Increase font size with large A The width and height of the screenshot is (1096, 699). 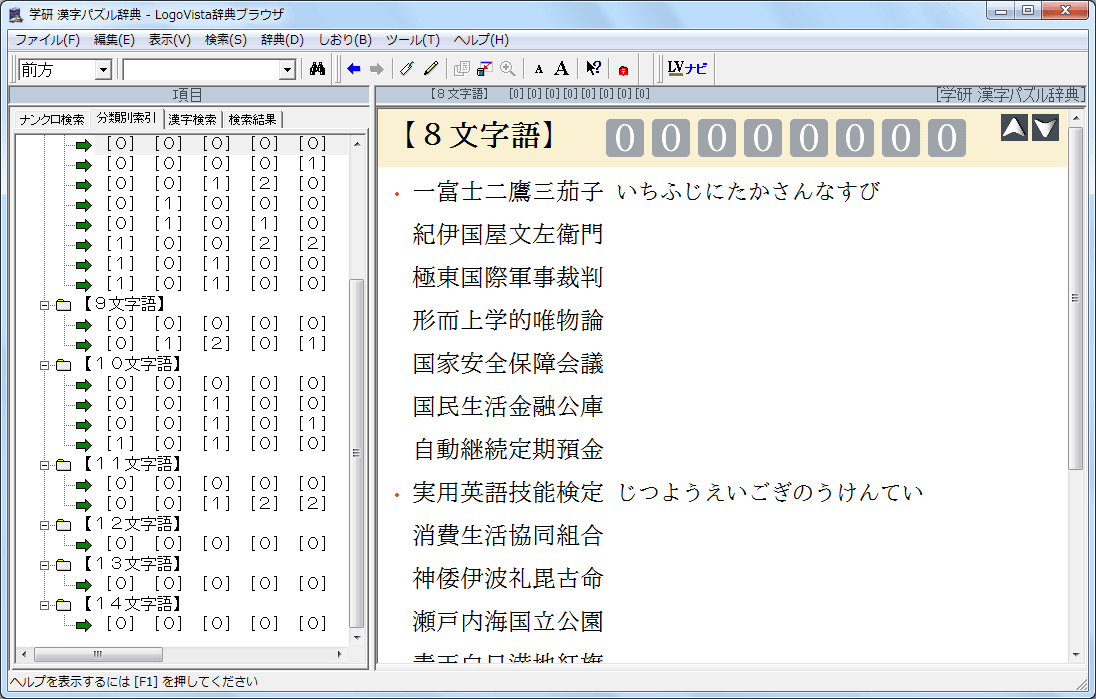[561, 69]
